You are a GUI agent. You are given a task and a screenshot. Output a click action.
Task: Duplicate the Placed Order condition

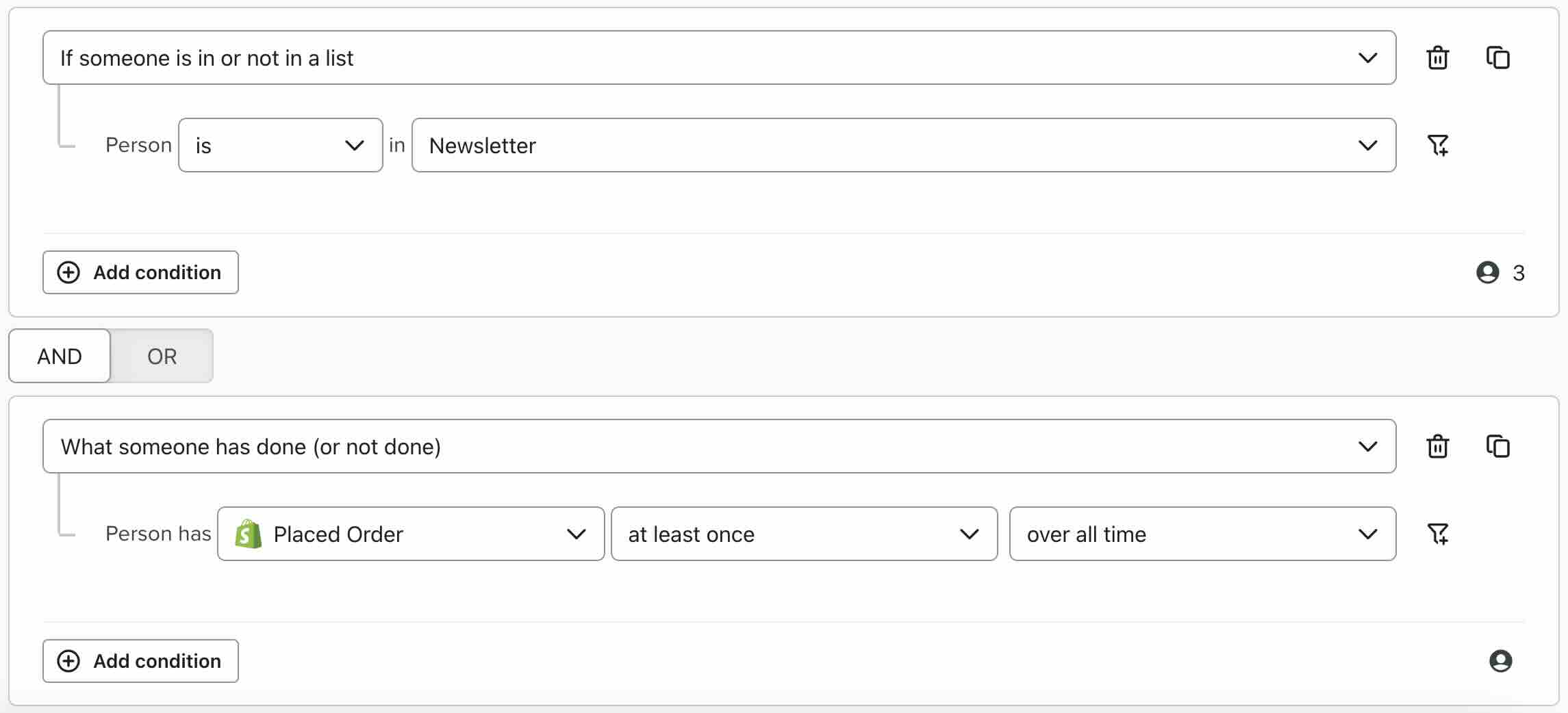coord(1499,446)
